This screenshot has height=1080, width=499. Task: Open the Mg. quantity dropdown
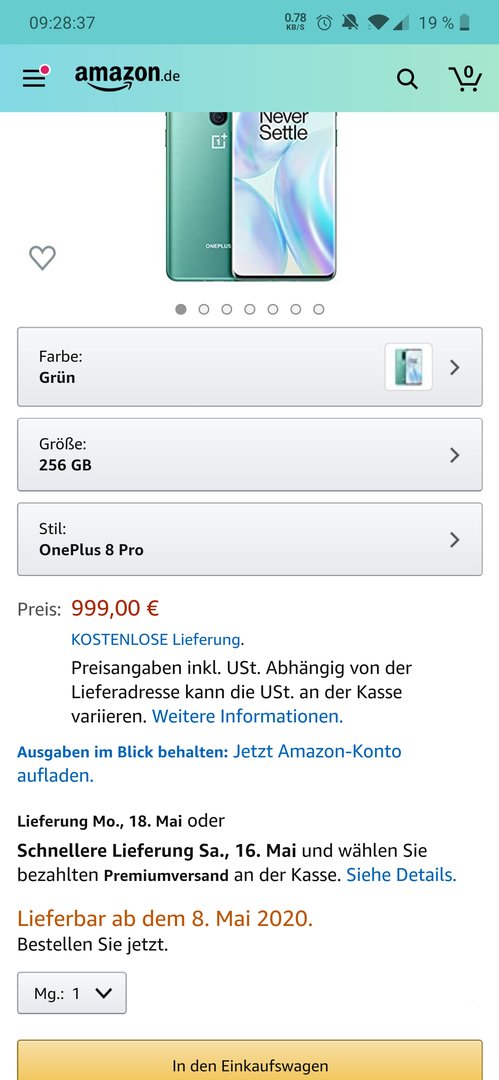72,993
